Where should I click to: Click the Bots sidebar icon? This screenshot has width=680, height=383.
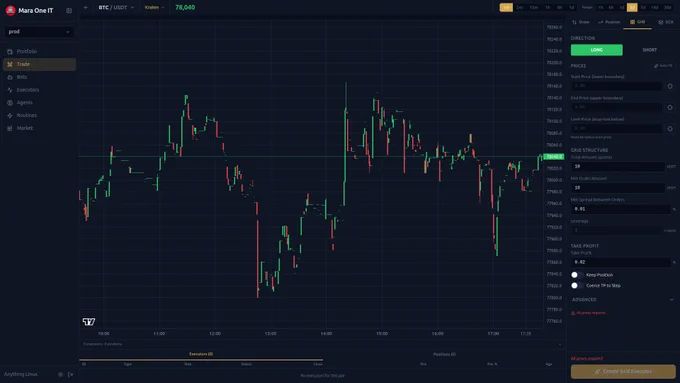(x=10, y=77)
